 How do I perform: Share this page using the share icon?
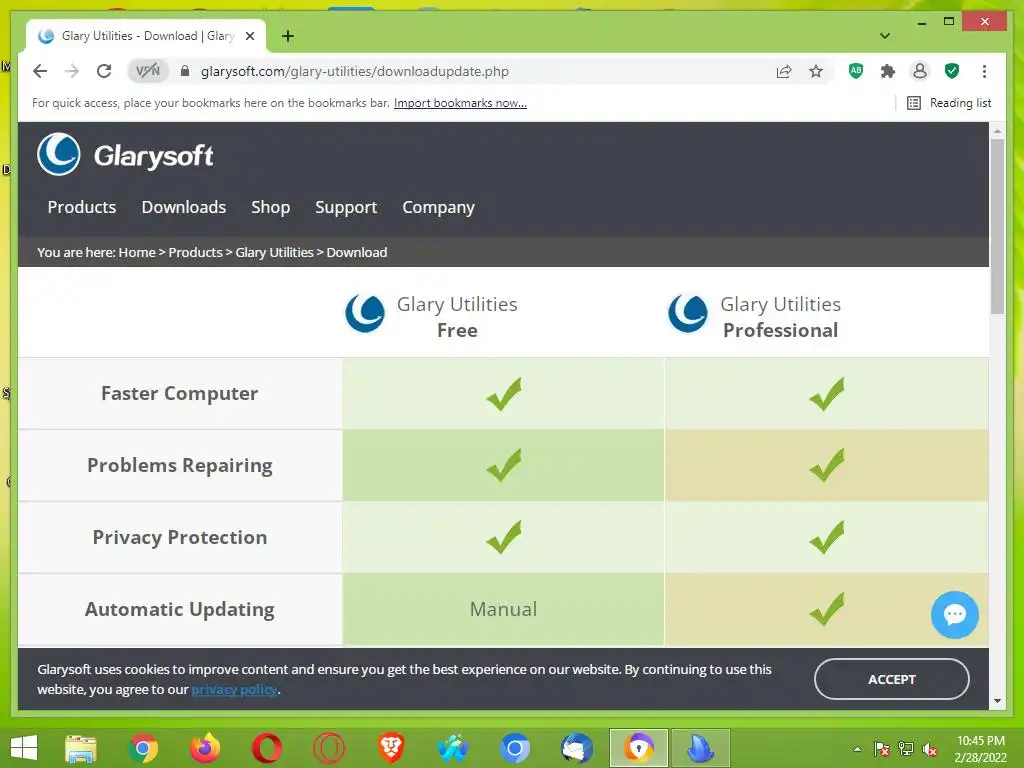click(784, 71)
